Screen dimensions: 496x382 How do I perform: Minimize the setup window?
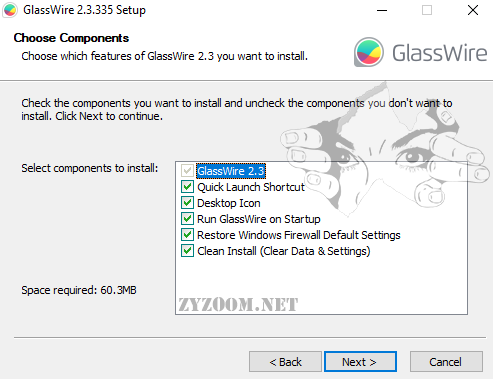pyautogui.click(x=382, y=10)
